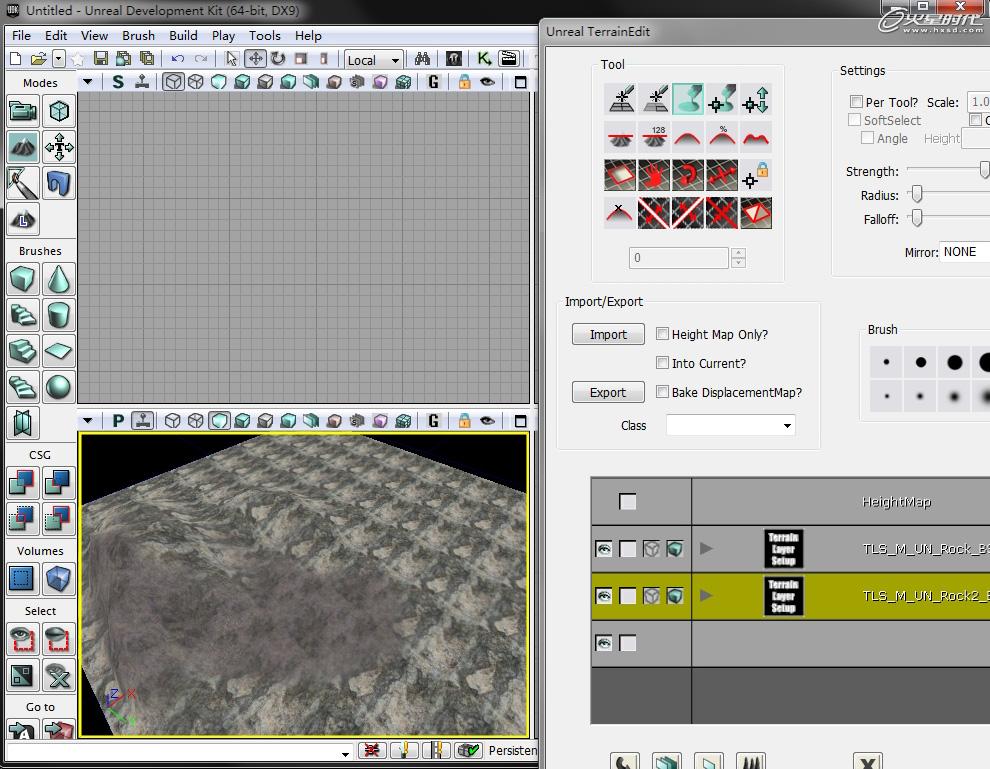This screenshot has width=990, height=769.
Task: Enable Bake DisplacementMap? checkbox
Action: [x=662, y=391]
